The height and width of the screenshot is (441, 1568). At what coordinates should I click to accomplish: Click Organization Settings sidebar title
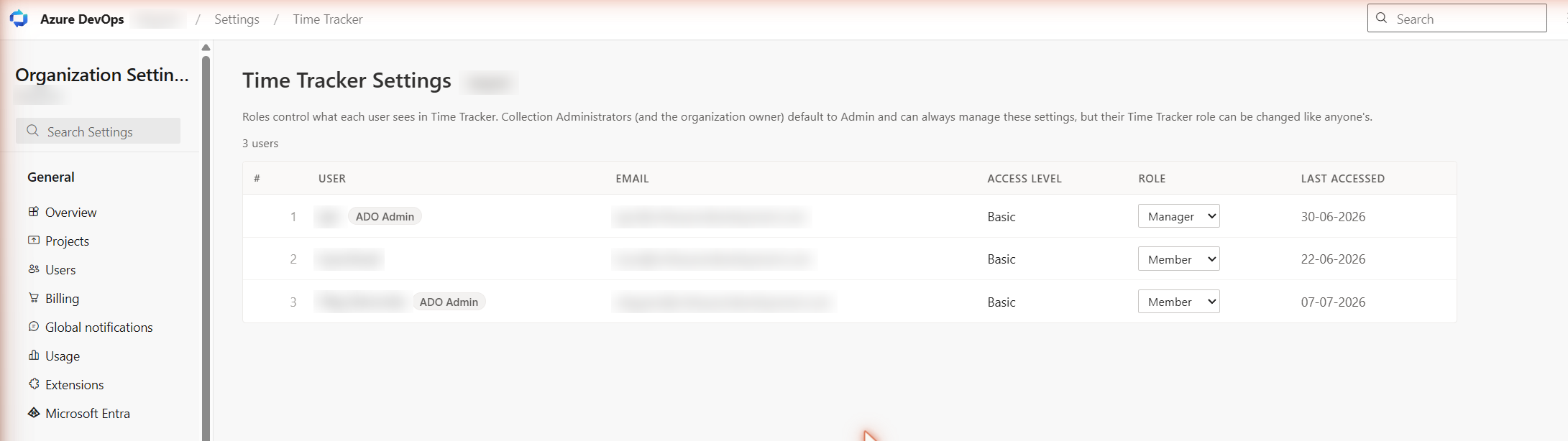pyautogui.click(x=102, y=75)
